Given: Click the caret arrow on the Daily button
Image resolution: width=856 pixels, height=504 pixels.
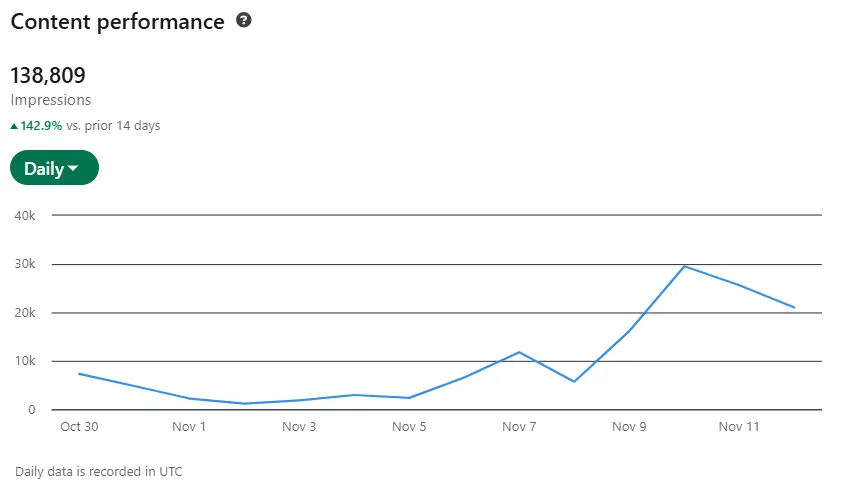Looking at the screenshot, I should [x=74, y=169].
